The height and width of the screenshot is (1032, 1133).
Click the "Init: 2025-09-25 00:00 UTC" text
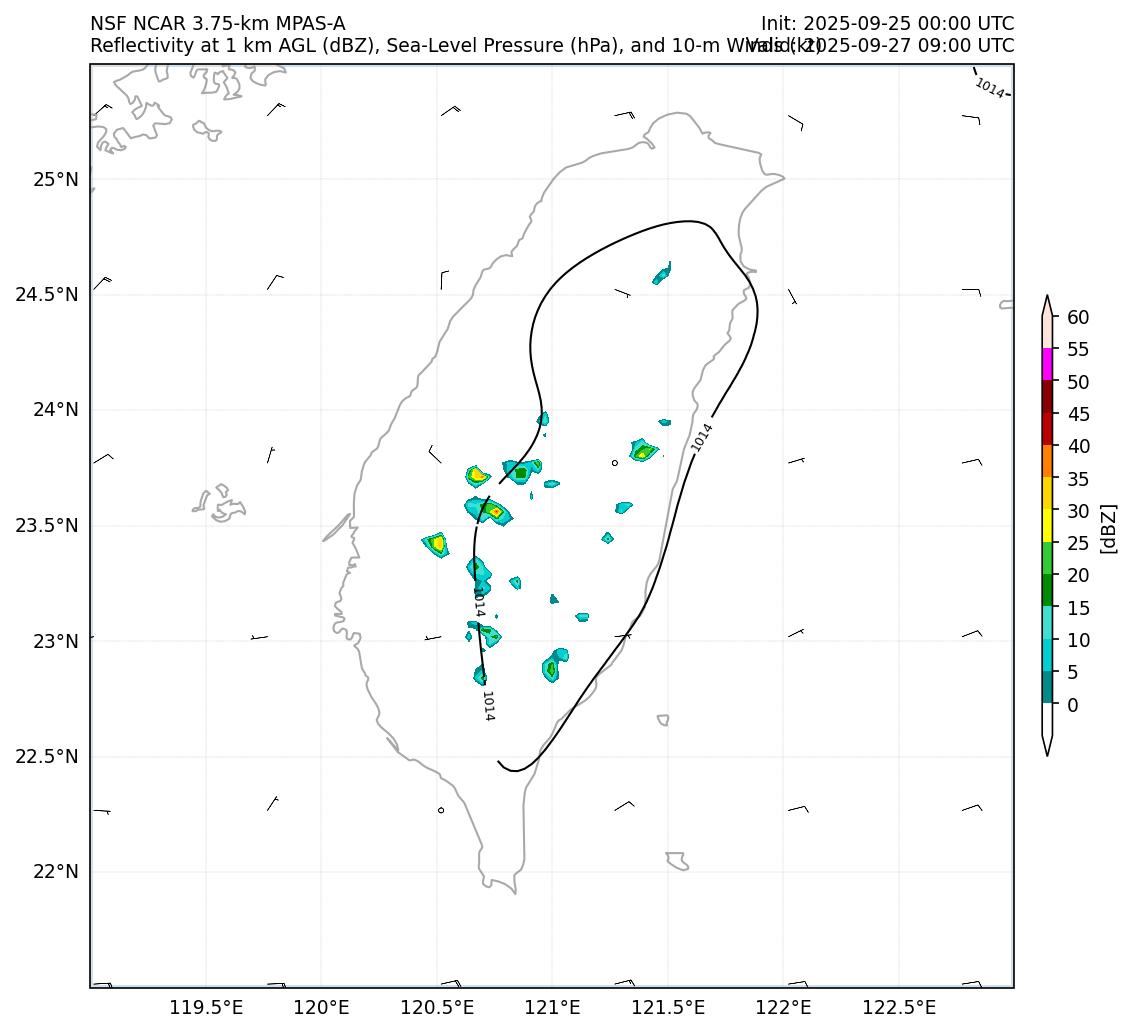(x=887, y=23)
